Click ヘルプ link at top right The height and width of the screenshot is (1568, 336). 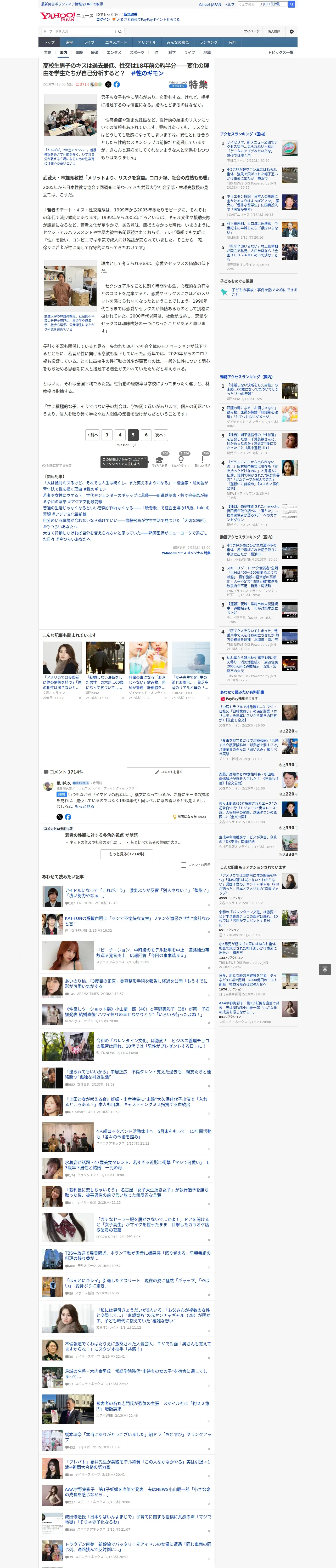[x=229, y=4]
